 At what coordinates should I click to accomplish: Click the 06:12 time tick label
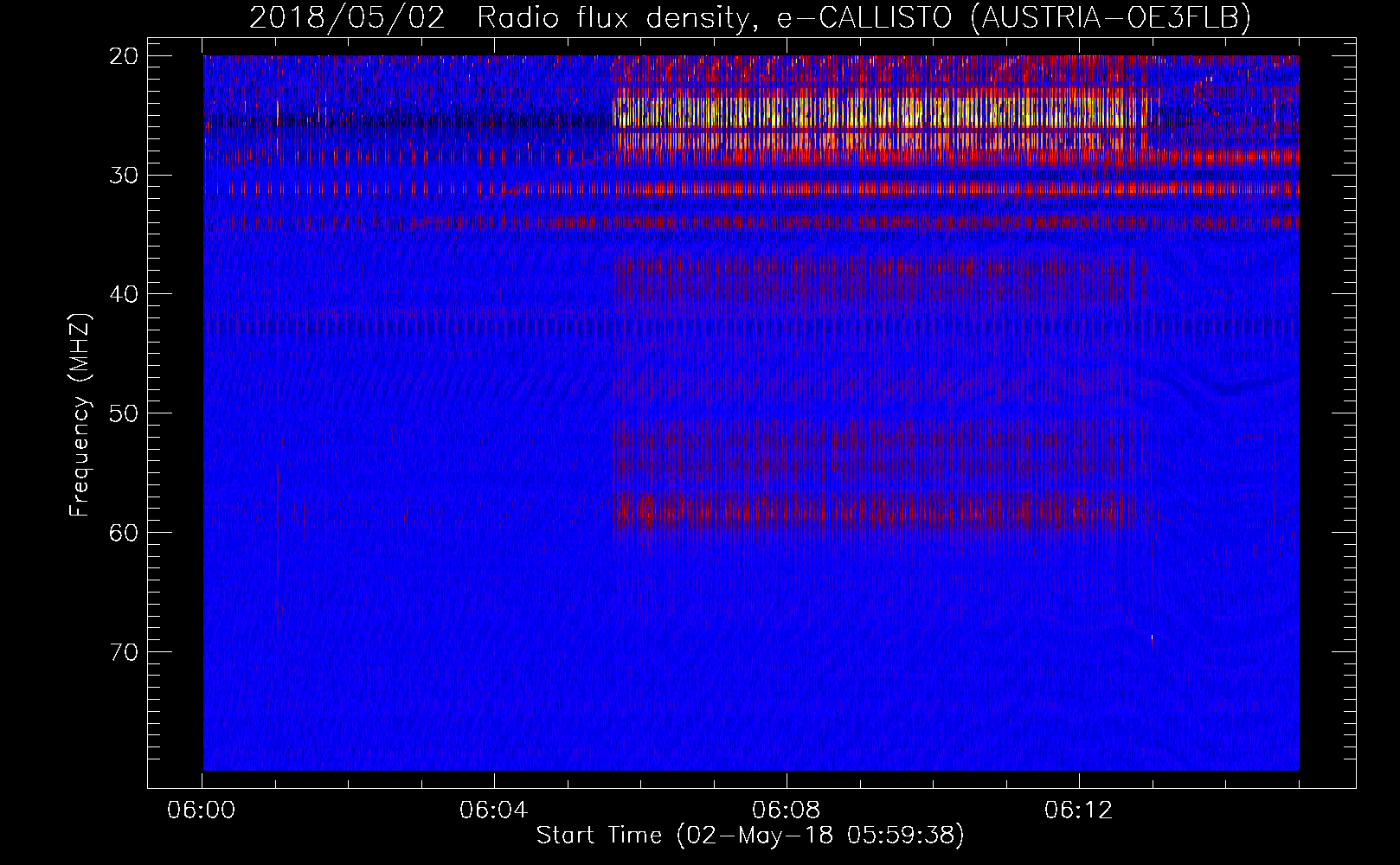click(1079, 811)
